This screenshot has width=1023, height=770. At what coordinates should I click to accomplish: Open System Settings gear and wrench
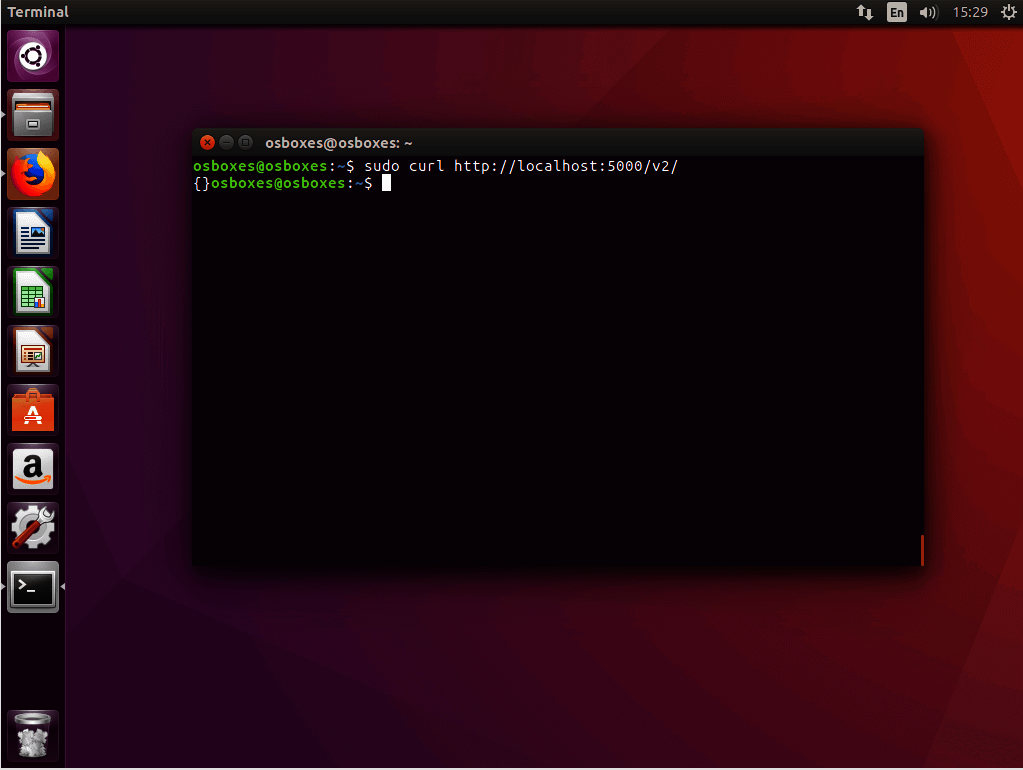point(33,528)
